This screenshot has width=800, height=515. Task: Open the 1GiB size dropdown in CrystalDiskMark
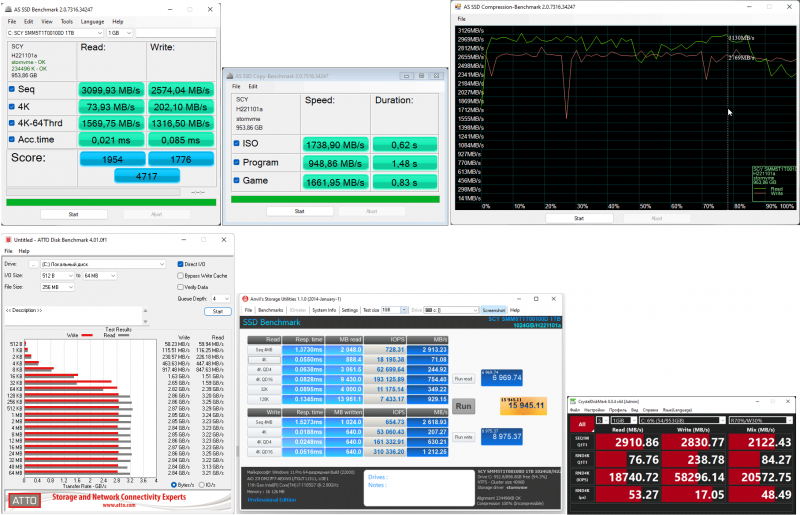coord(623,420)
